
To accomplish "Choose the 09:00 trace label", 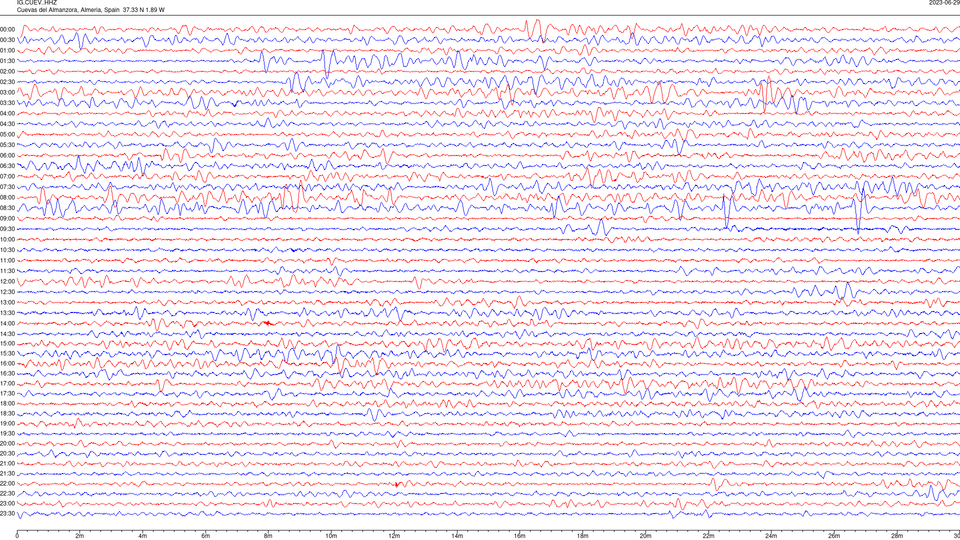I will tap(7, 218).
